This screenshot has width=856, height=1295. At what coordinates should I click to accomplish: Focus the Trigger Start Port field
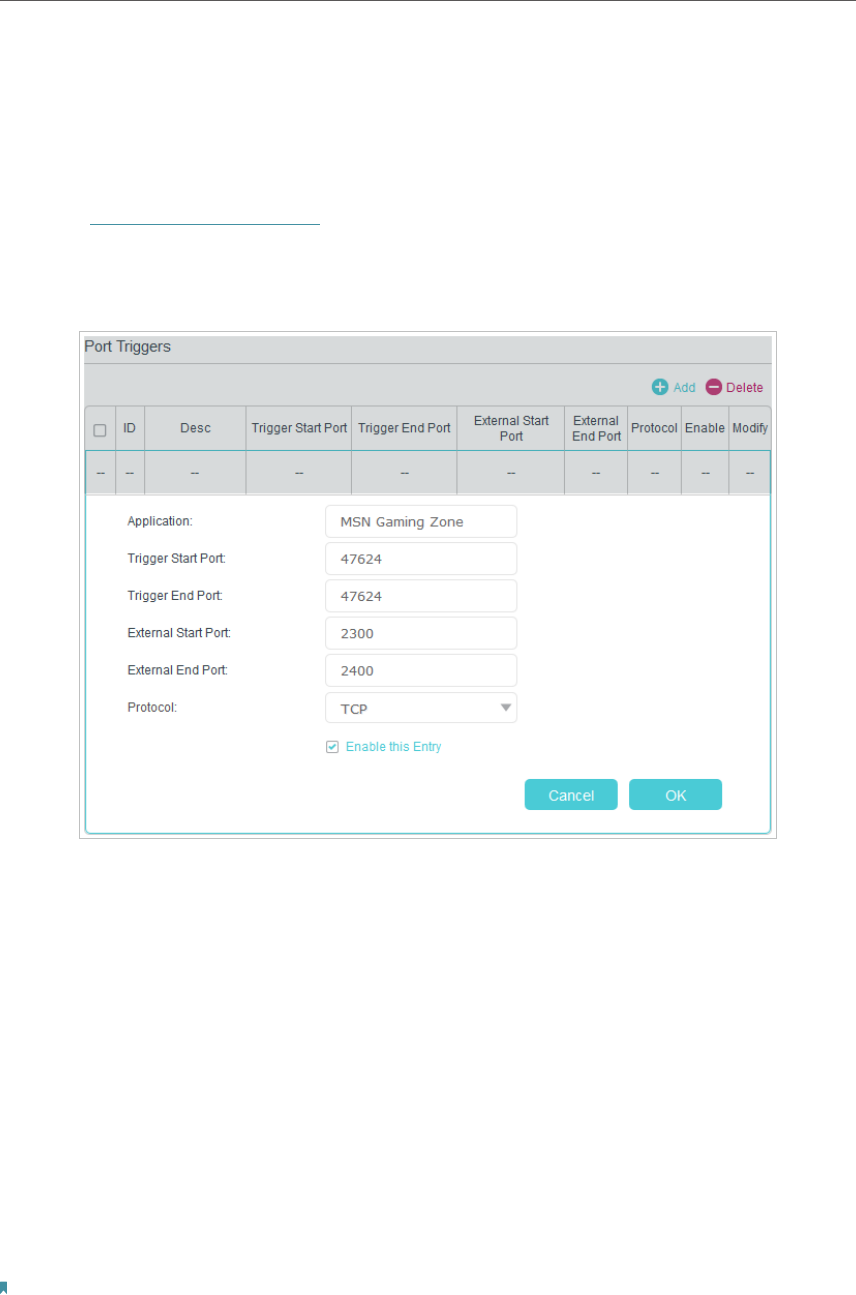(421, 559)
